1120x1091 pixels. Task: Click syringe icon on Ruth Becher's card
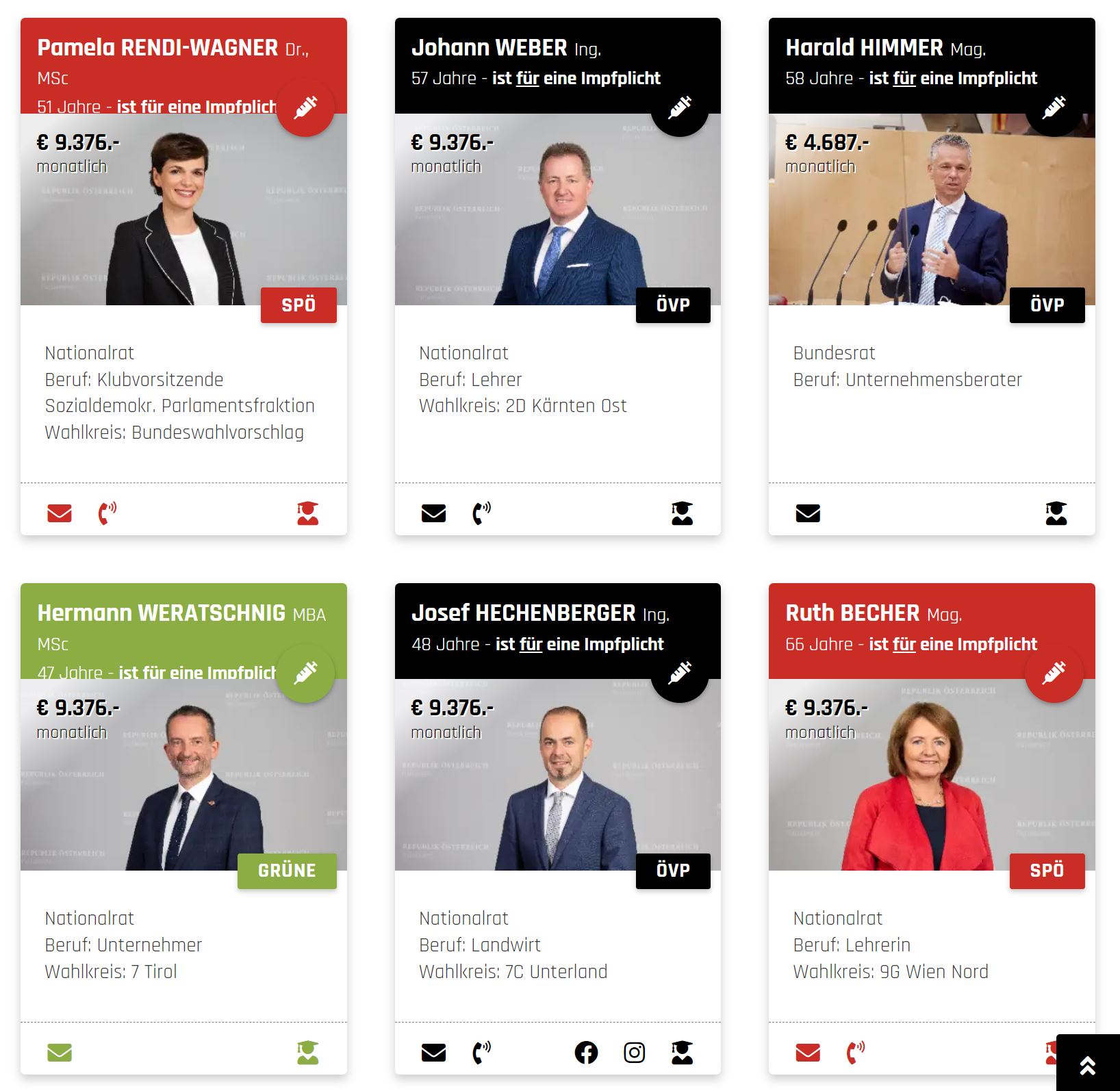tap(1054, 673)
